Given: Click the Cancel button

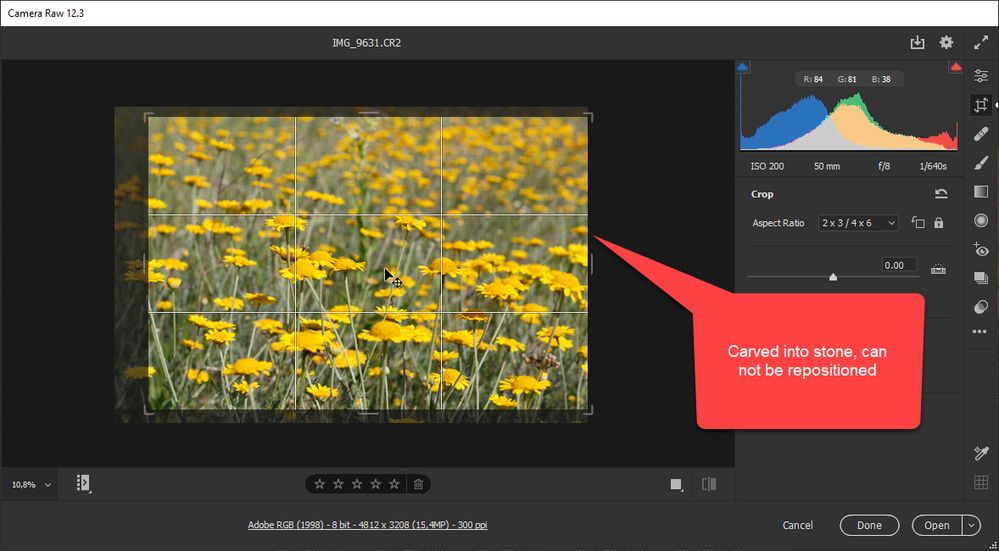Looking at the screenshot, I should coord(798,526).
